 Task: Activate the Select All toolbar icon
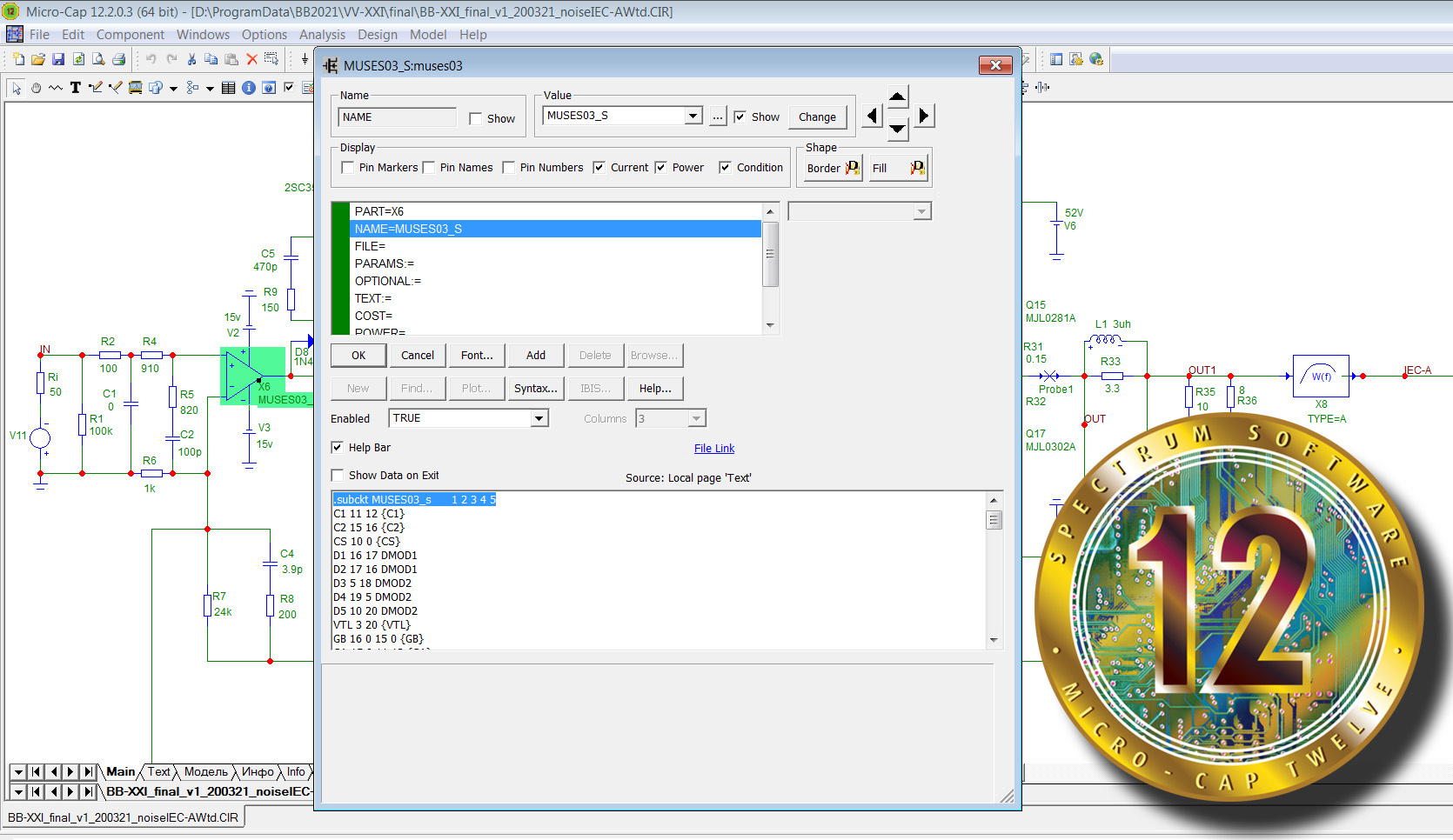pyautogui.click(x=271, y=59)
